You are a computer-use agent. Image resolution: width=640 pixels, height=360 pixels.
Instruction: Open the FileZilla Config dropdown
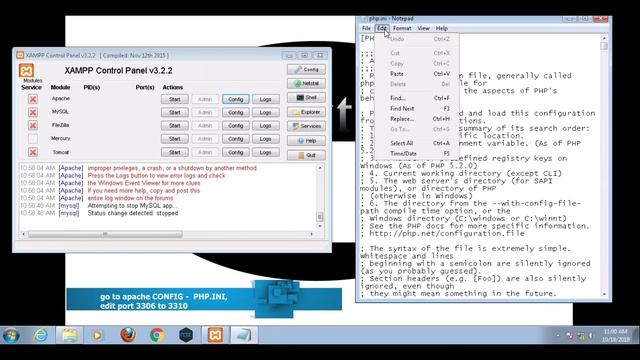click(236, 126)
